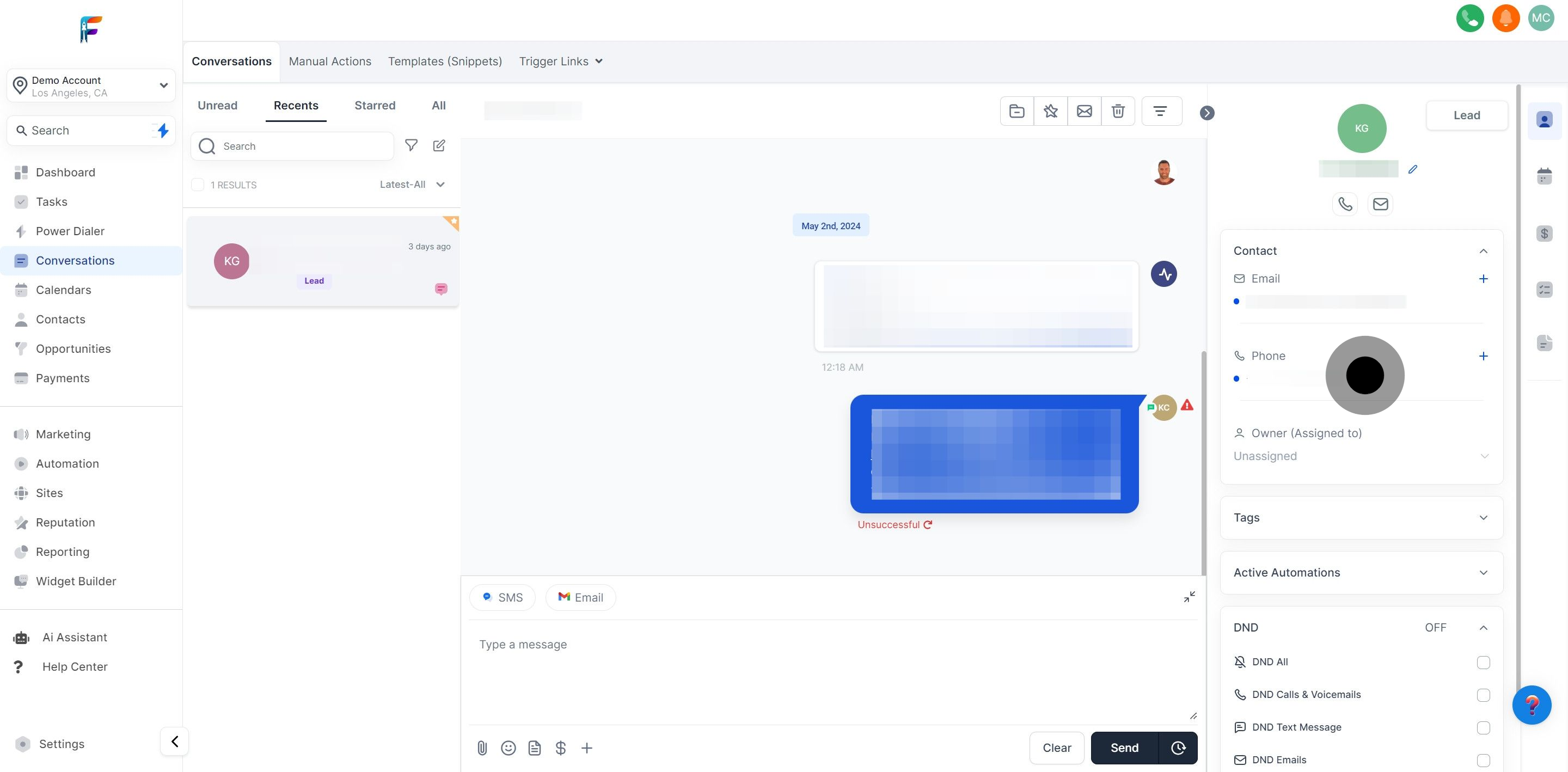Click the green phone dialer icon
This screenshot has width=1568, height=772.
pos(1469,17)
